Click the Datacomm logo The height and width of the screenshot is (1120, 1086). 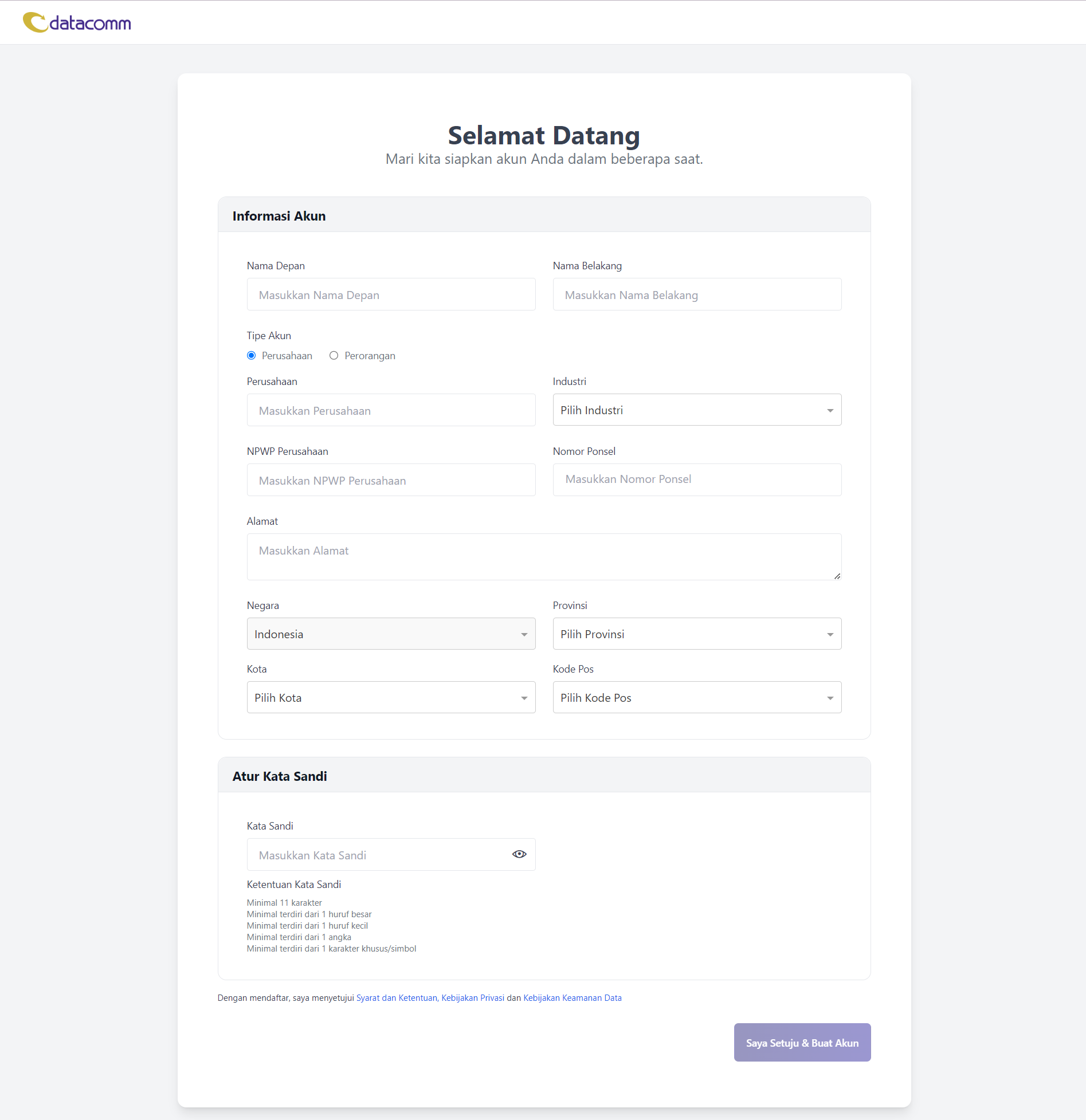[77, 23]
